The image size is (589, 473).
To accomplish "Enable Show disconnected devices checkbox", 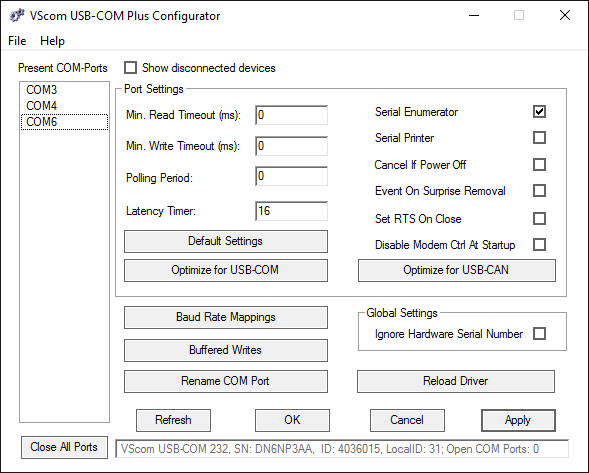I will pos(131,68).
